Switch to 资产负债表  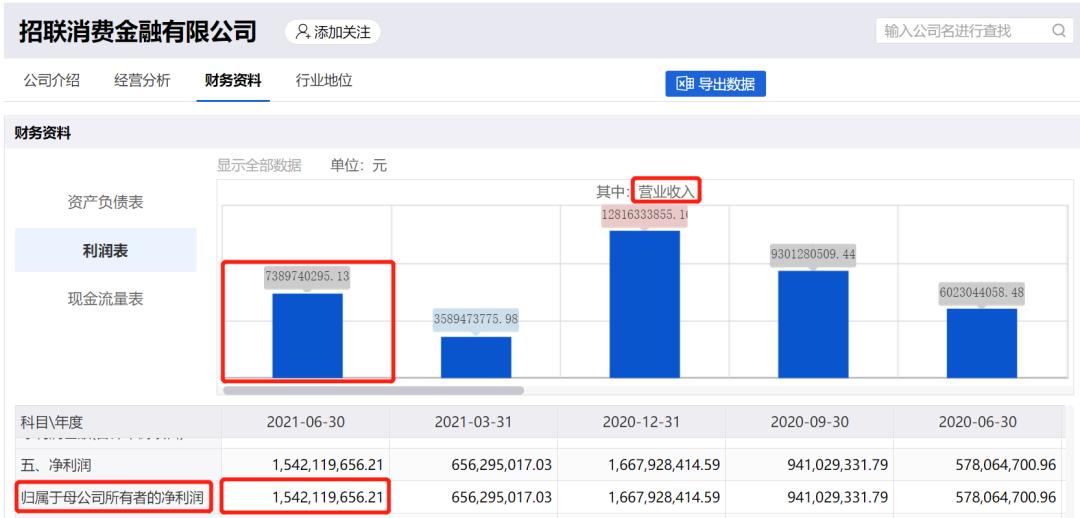[x=105, y=203]
